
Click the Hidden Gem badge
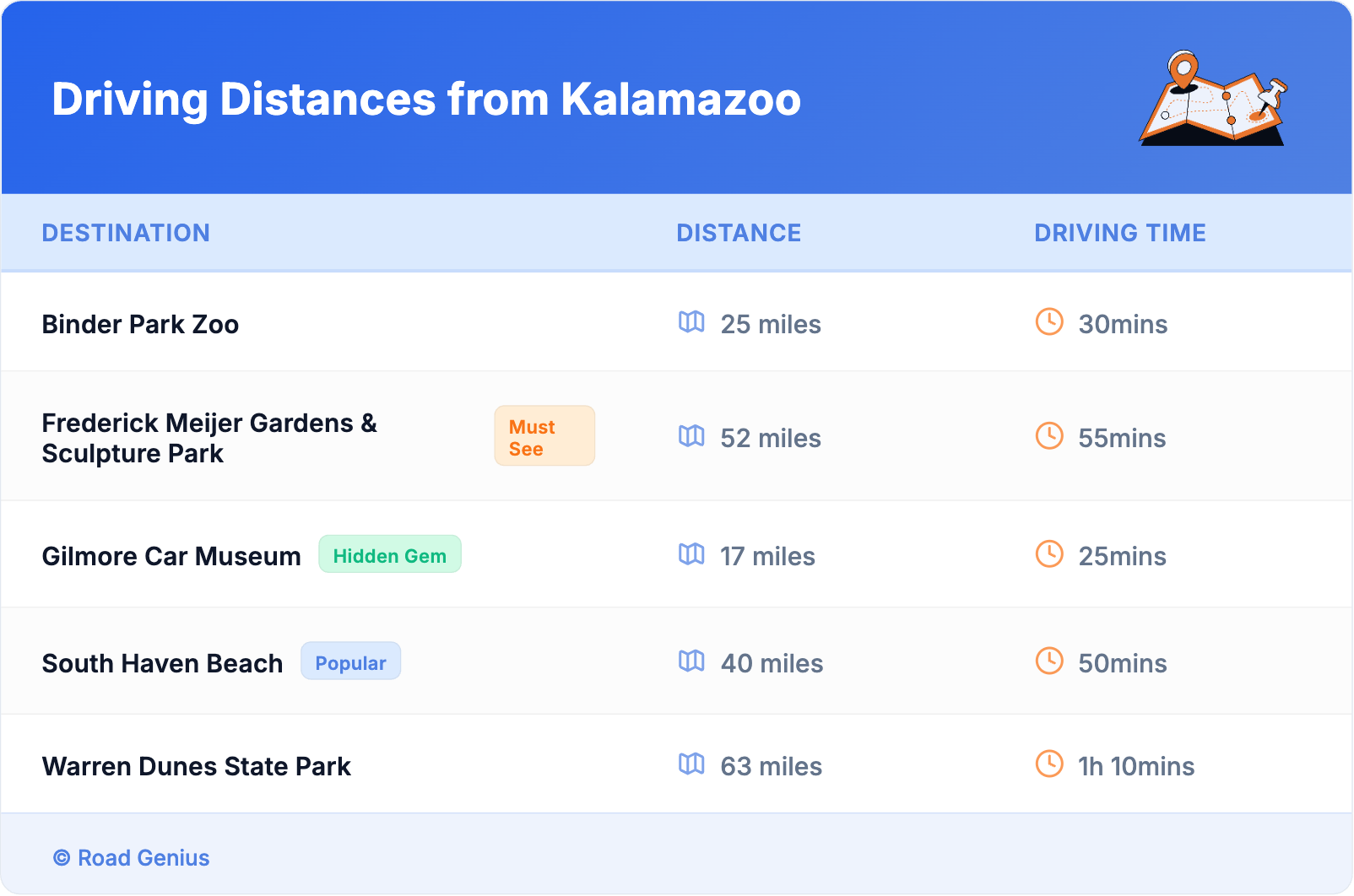tap(390, 555)
